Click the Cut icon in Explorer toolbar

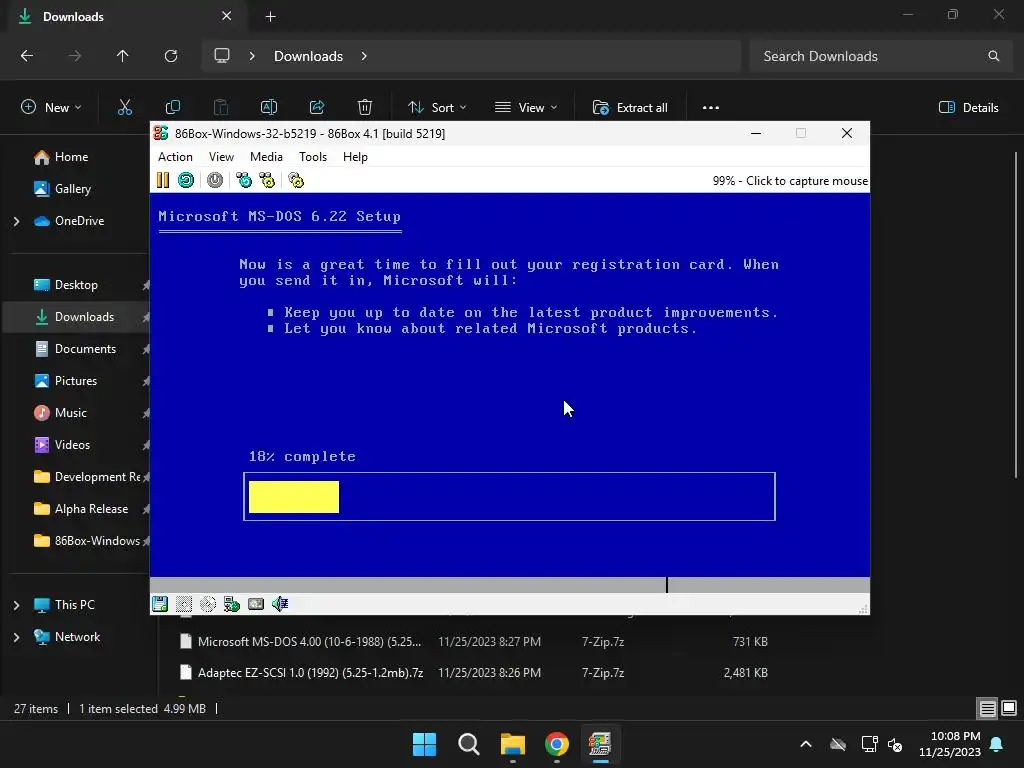[125, 108]
